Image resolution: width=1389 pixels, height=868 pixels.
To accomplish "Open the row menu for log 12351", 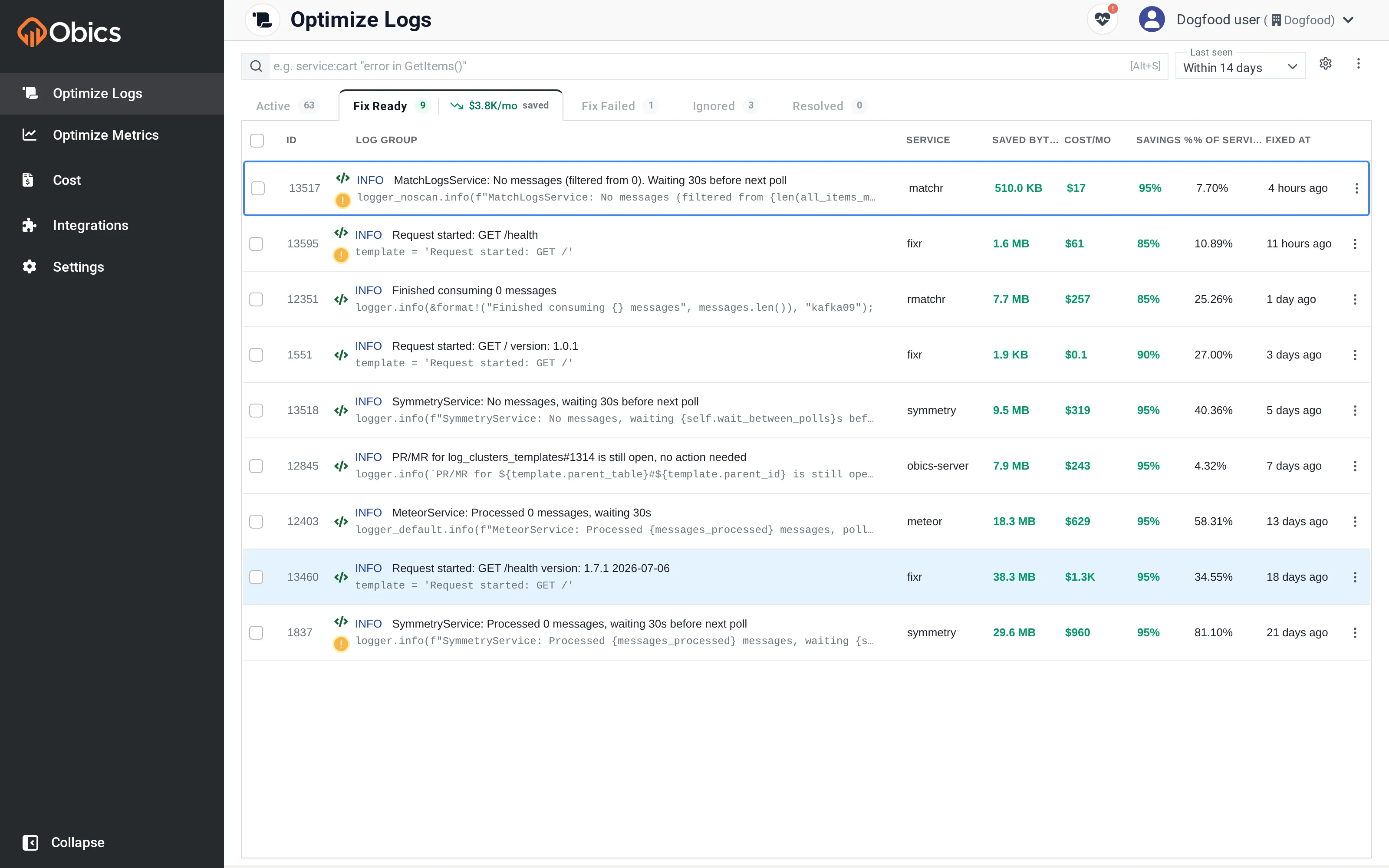I will [x=1355, y=299].
